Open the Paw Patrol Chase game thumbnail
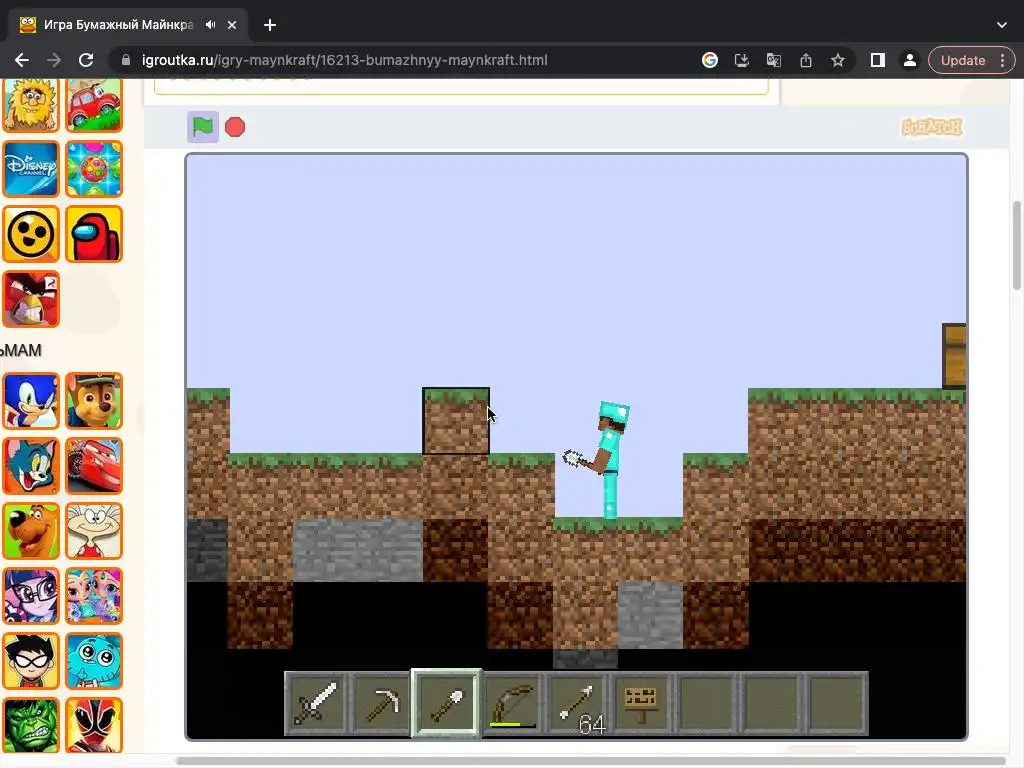The image size is (1024, 768). [x=94, y=401]
